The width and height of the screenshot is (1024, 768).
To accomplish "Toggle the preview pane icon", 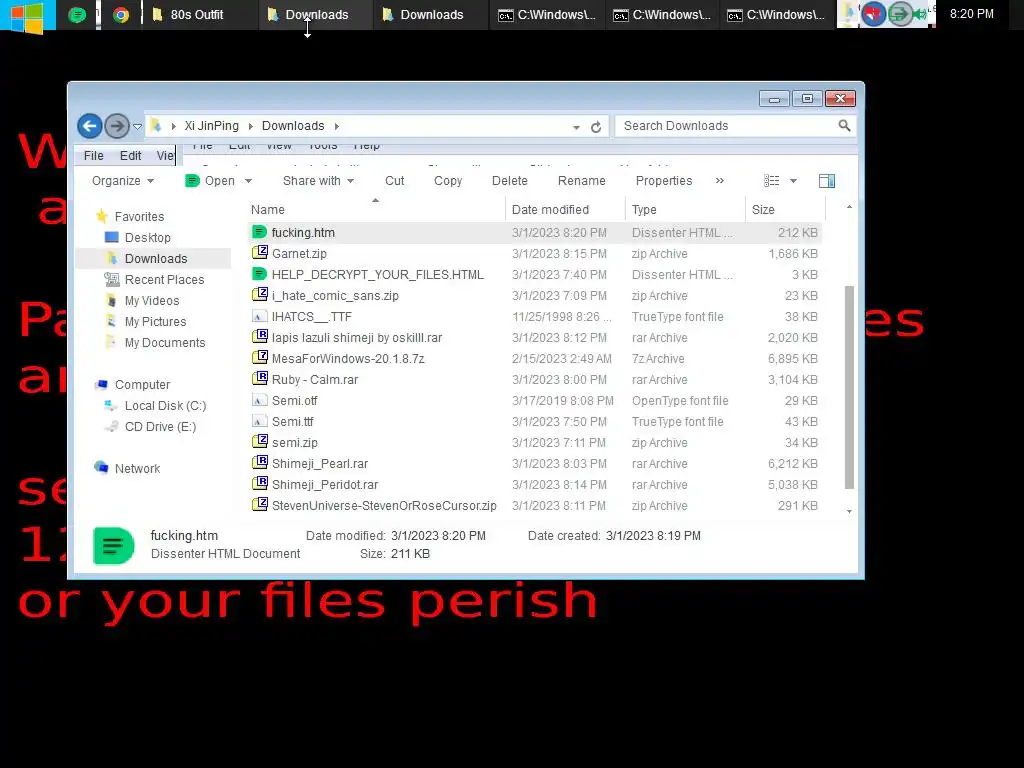I will [827, 181].
